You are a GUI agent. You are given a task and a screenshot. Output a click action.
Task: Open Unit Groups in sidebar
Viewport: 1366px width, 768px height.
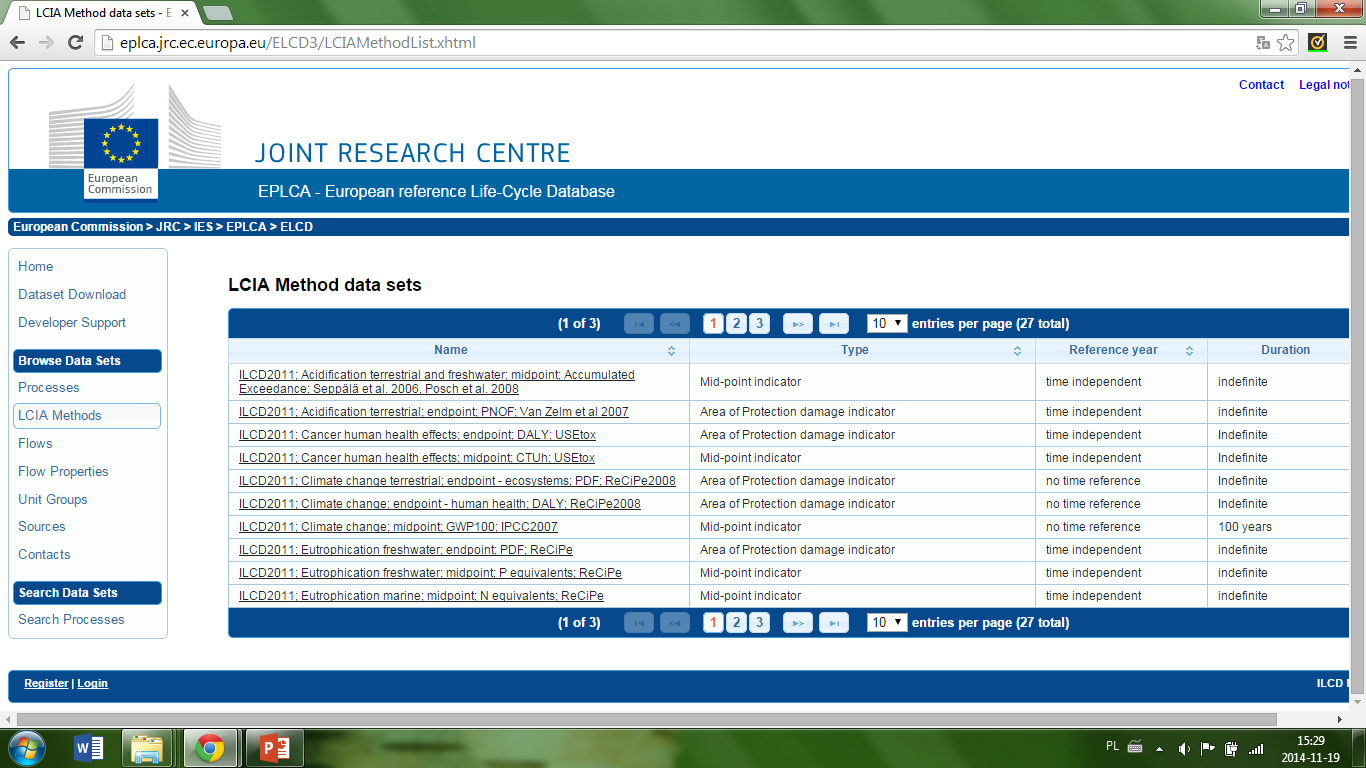pyautogui.click(x=52, y=499)
